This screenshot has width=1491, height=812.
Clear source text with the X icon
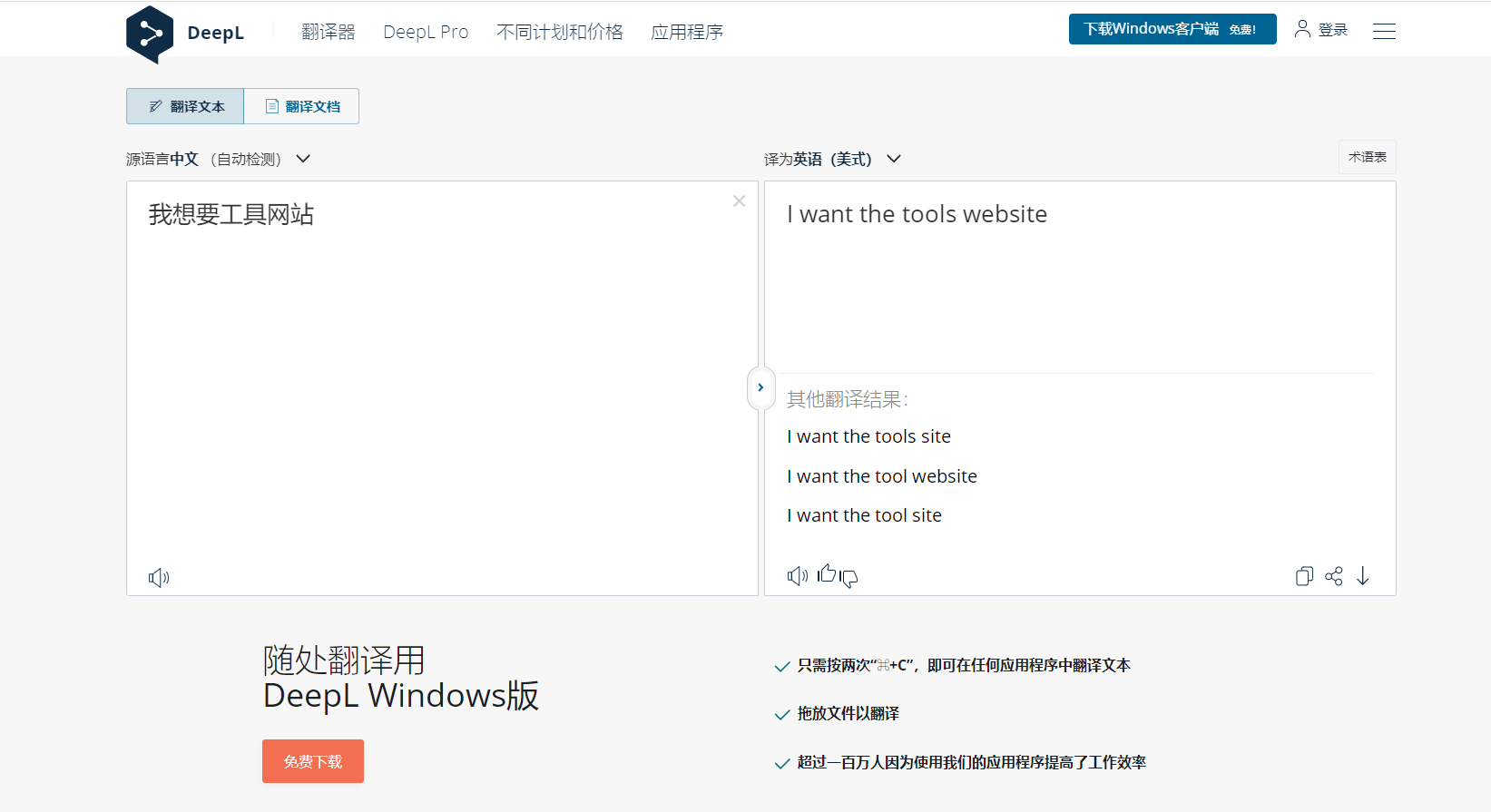click(x=740, y=201)
